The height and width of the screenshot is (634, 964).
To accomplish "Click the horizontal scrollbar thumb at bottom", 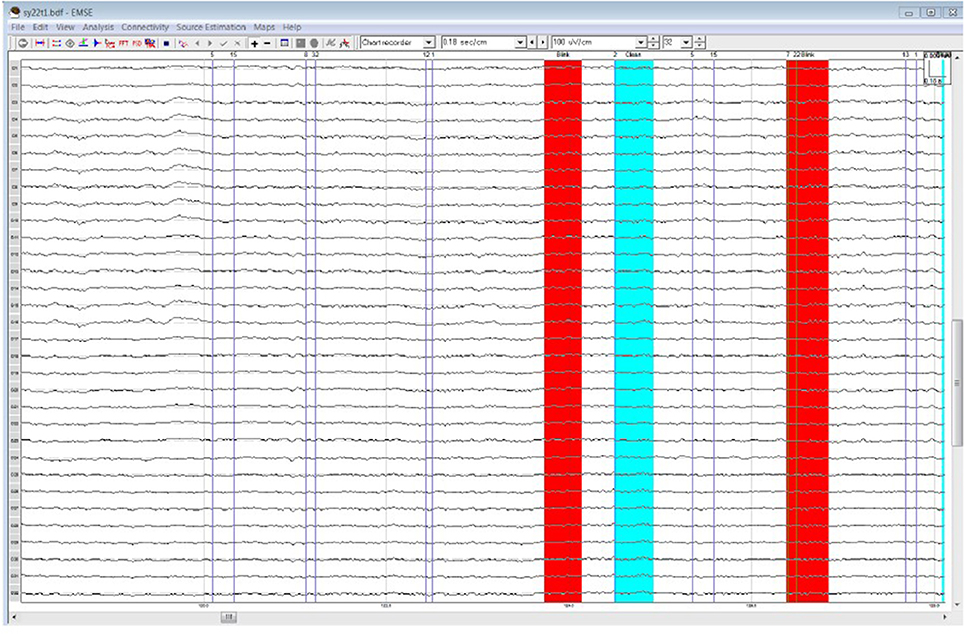I will (x=229, y=617).
